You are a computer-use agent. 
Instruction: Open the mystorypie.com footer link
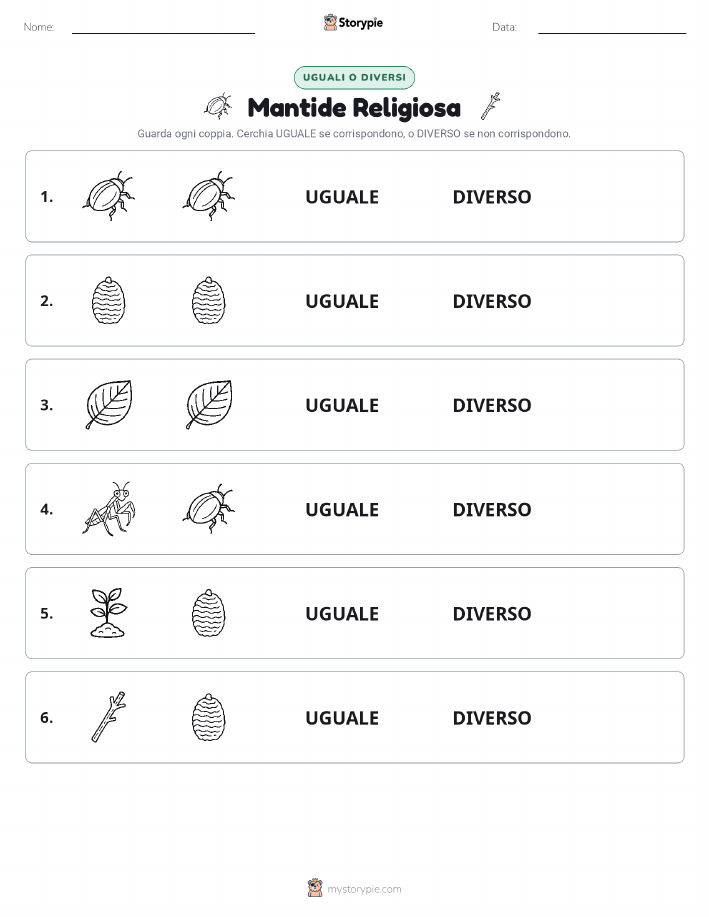pos(364,889)
